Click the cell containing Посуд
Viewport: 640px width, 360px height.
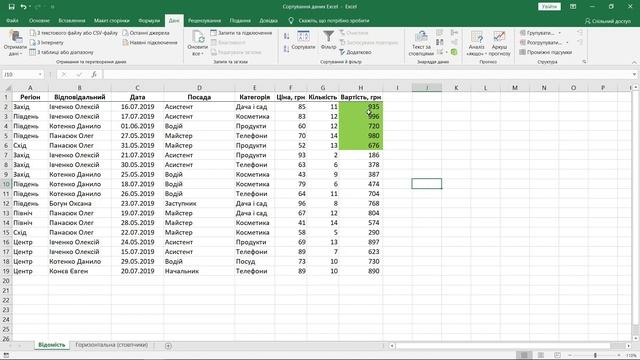pyautogui.click(x=254, y=261)
